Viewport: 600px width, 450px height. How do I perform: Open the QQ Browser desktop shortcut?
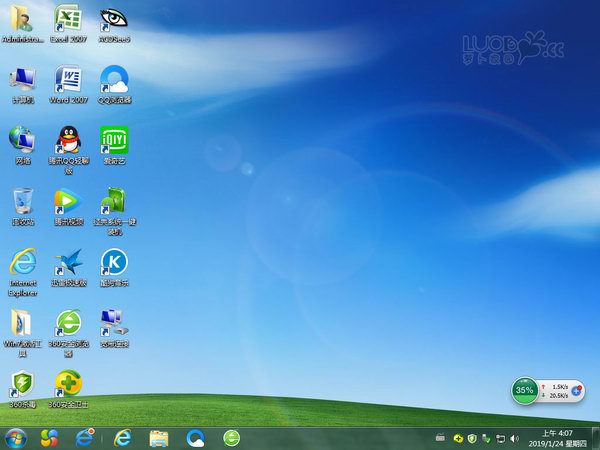(x=114, y=85)
